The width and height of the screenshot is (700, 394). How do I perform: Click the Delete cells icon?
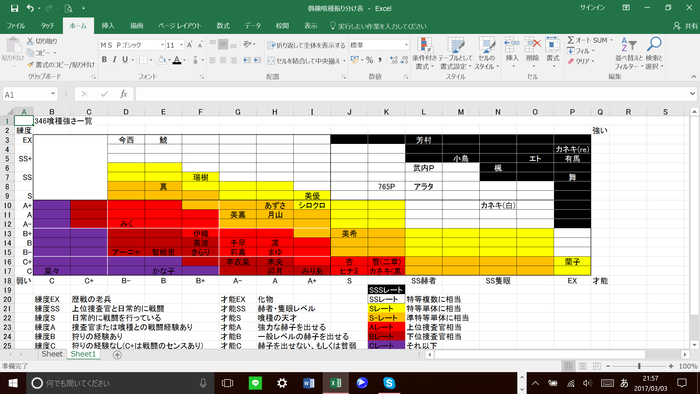tap(532, 45)
